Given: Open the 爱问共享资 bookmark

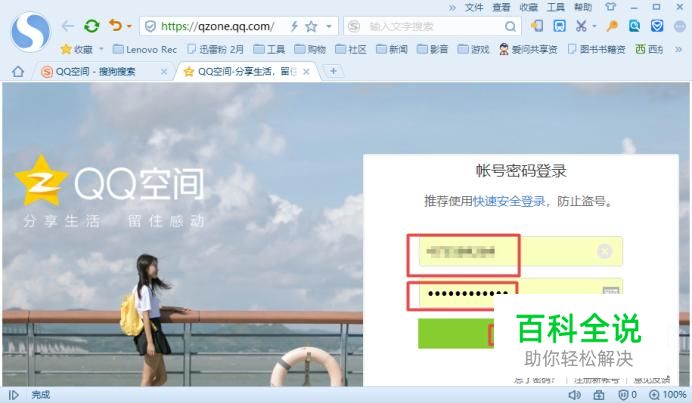Looking at the screenshot, I should (528, 49).
